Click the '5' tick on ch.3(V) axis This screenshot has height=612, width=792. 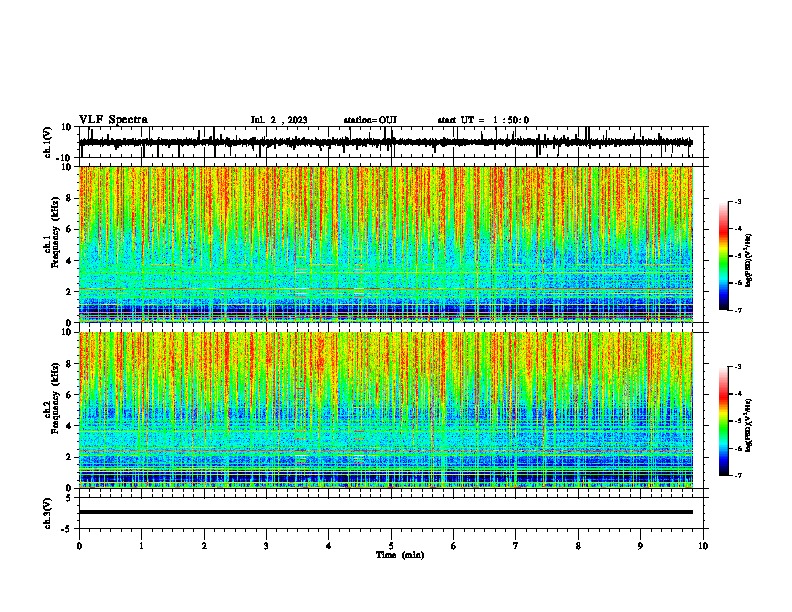click(x=69, y=498)
